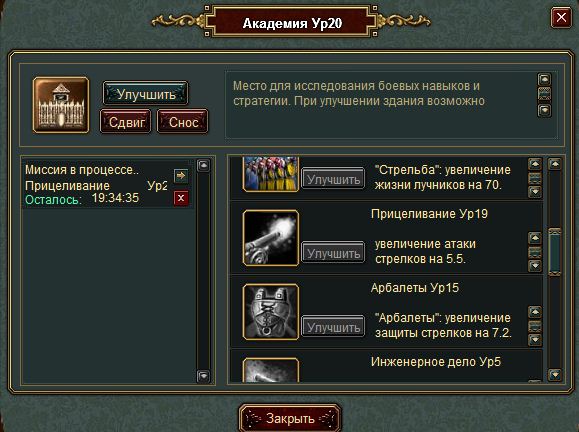Click Улучшить for Арбалеты Ур15
Image resolution: width=579 pixels, height=432 pixels.
point(333,327)
